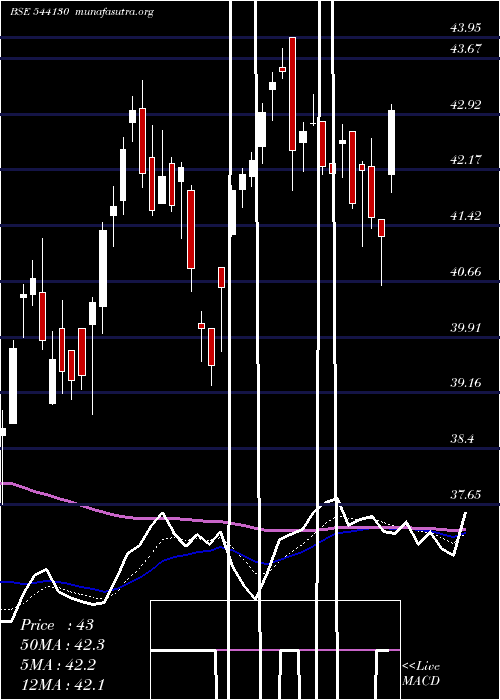Click the 42.92 price axis label
Image resolution: width=500 pixels, height=700 pixels.
466,105
